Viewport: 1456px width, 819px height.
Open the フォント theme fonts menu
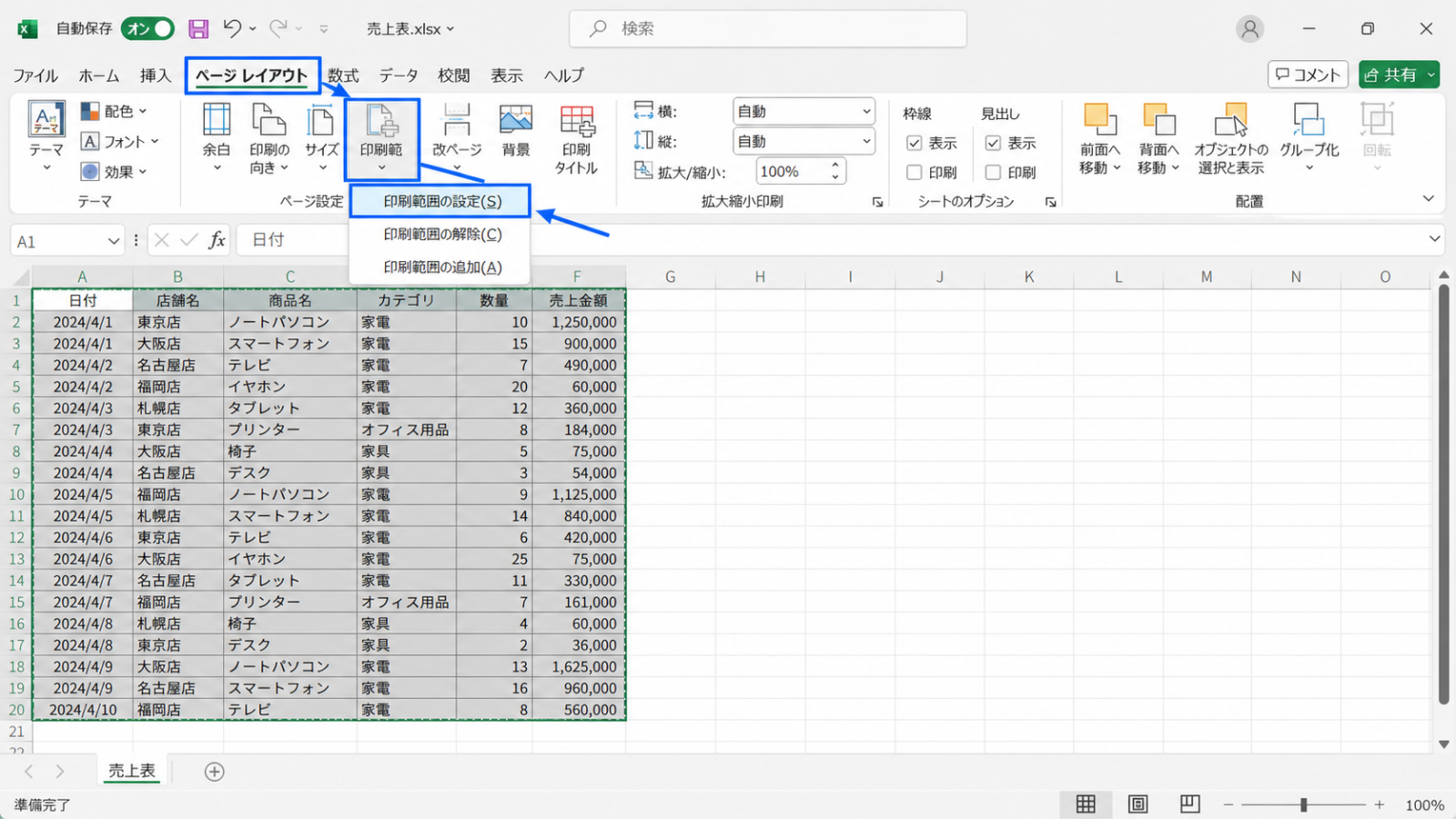pyautogui.click(x=119, y=141)
